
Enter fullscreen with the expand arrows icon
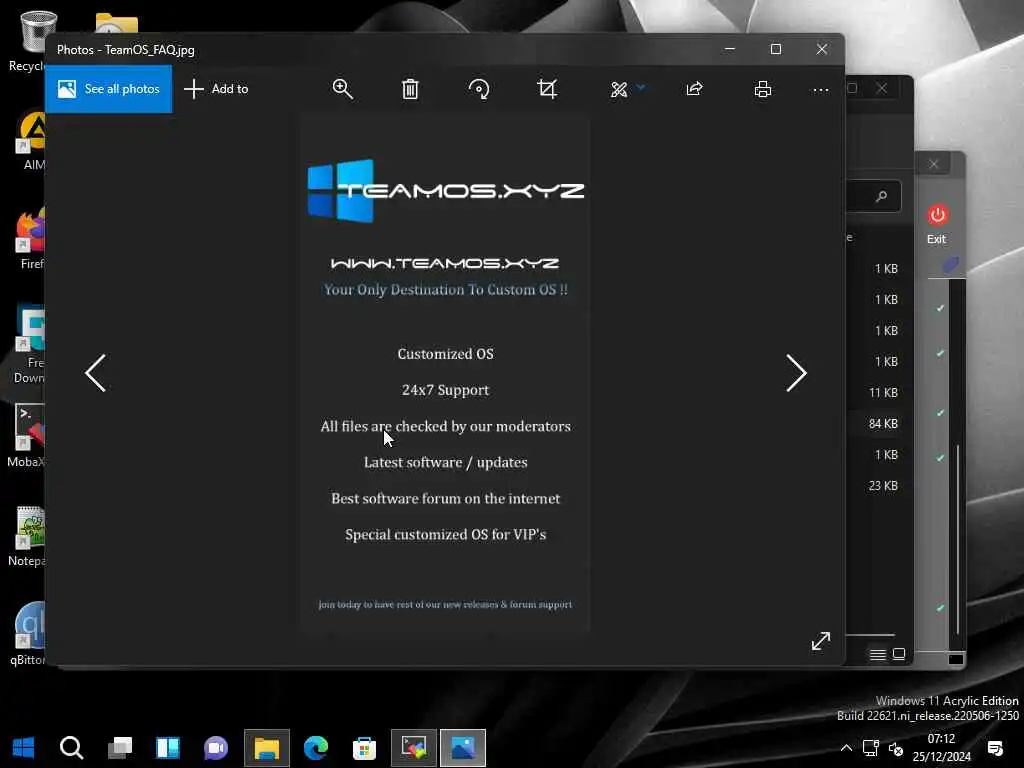(821, 641)
